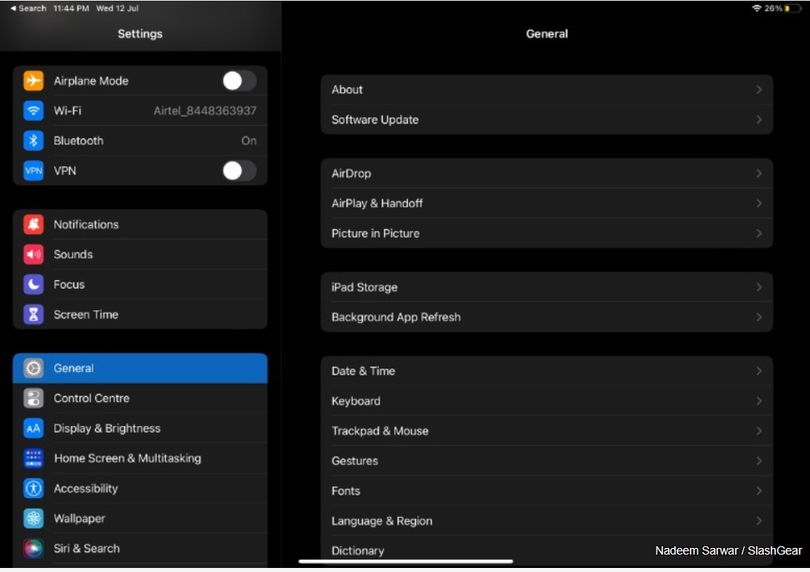
Task: Tap the status bar clock 11:44 PM
Action: [x=71, y=8]
